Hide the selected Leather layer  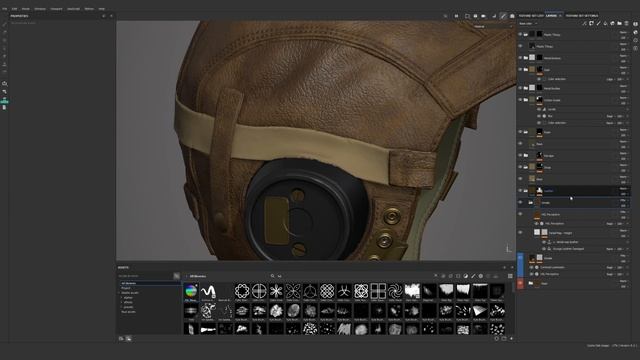[520, 191]
